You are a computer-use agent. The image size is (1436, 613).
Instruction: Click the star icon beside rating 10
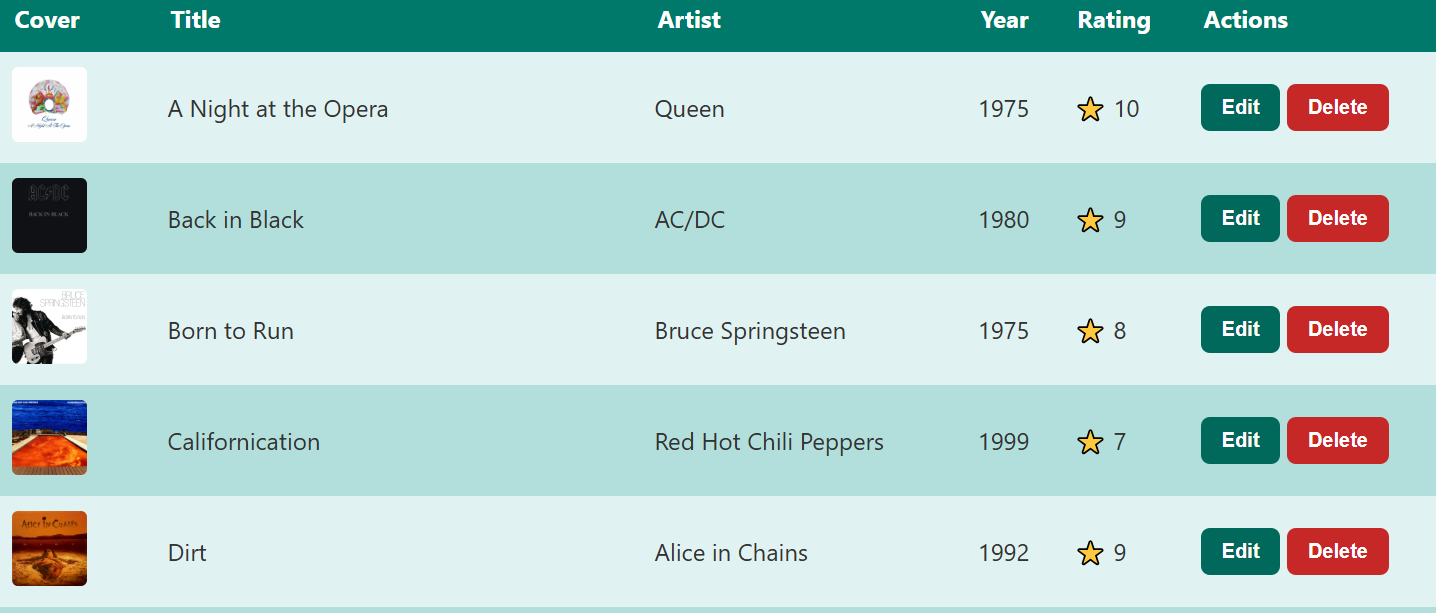pyautogui.click(x=1090, y=109)
